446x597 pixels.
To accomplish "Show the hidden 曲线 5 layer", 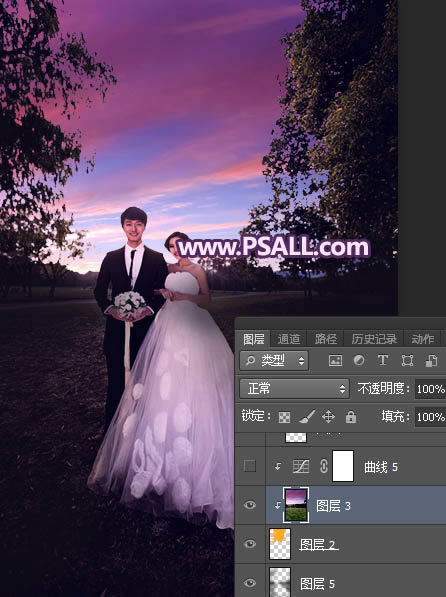I will [250, 466].
